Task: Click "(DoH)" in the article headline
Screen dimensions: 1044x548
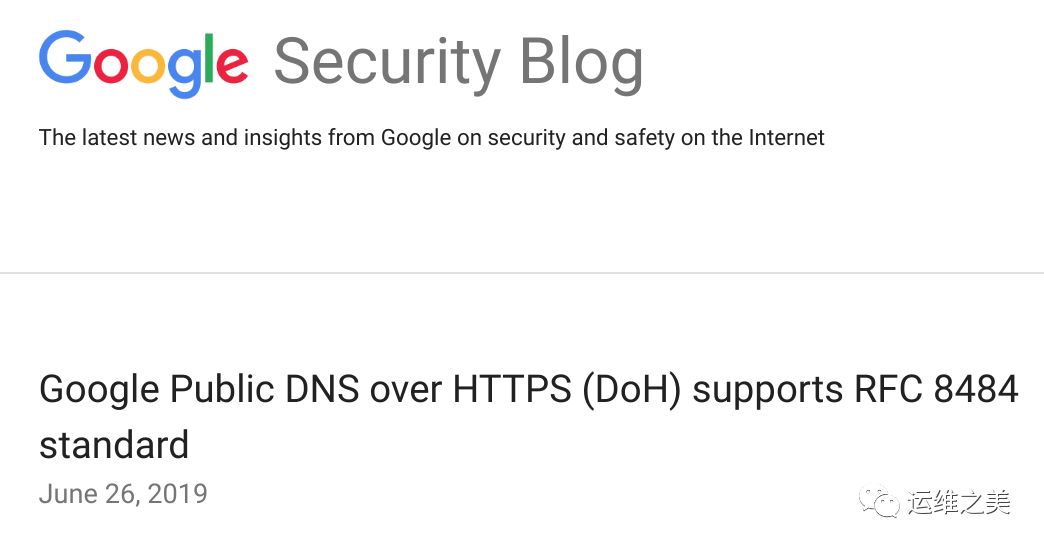Action: click(631, 390)
